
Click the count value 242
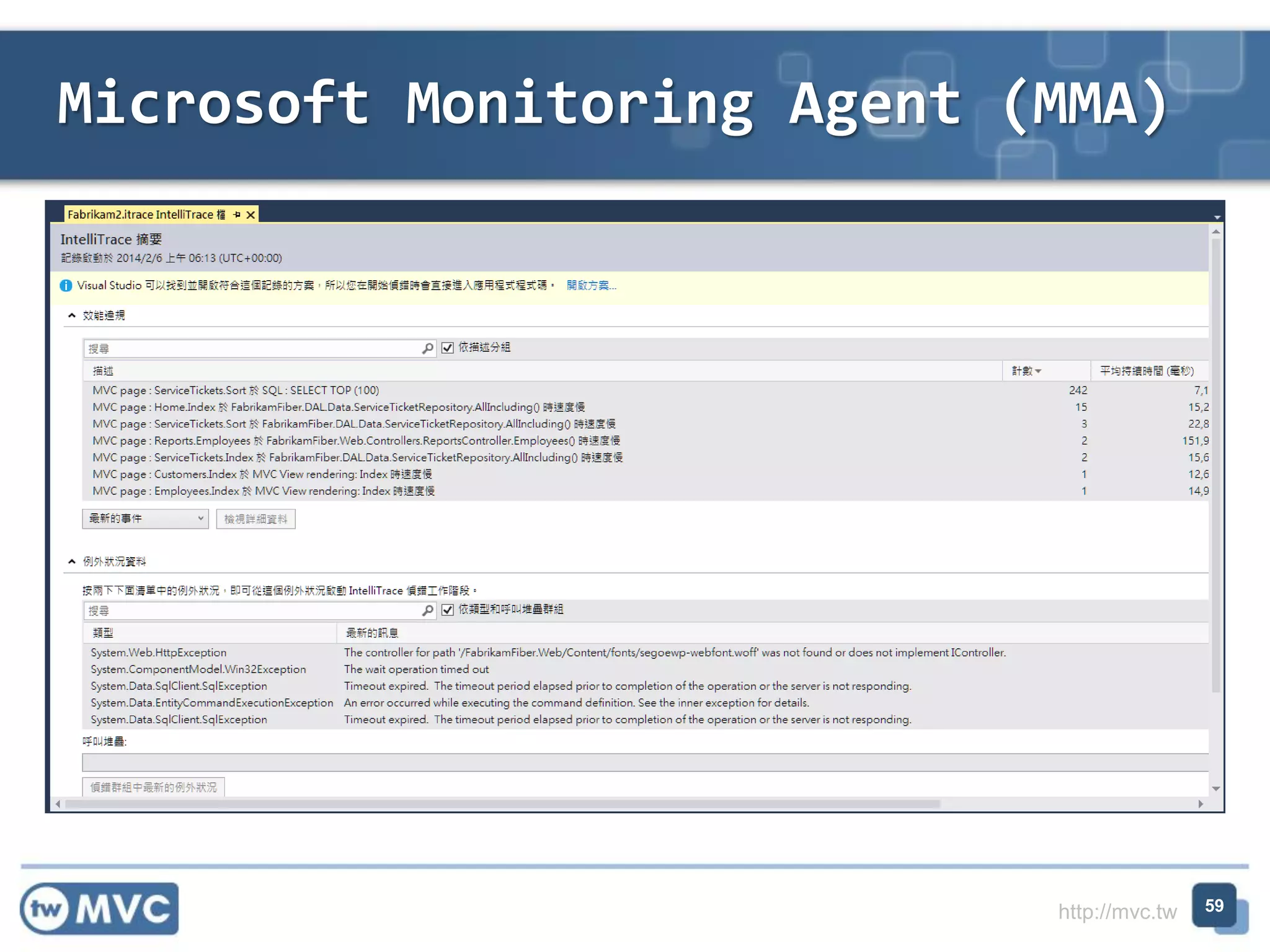coord(1078,390)
